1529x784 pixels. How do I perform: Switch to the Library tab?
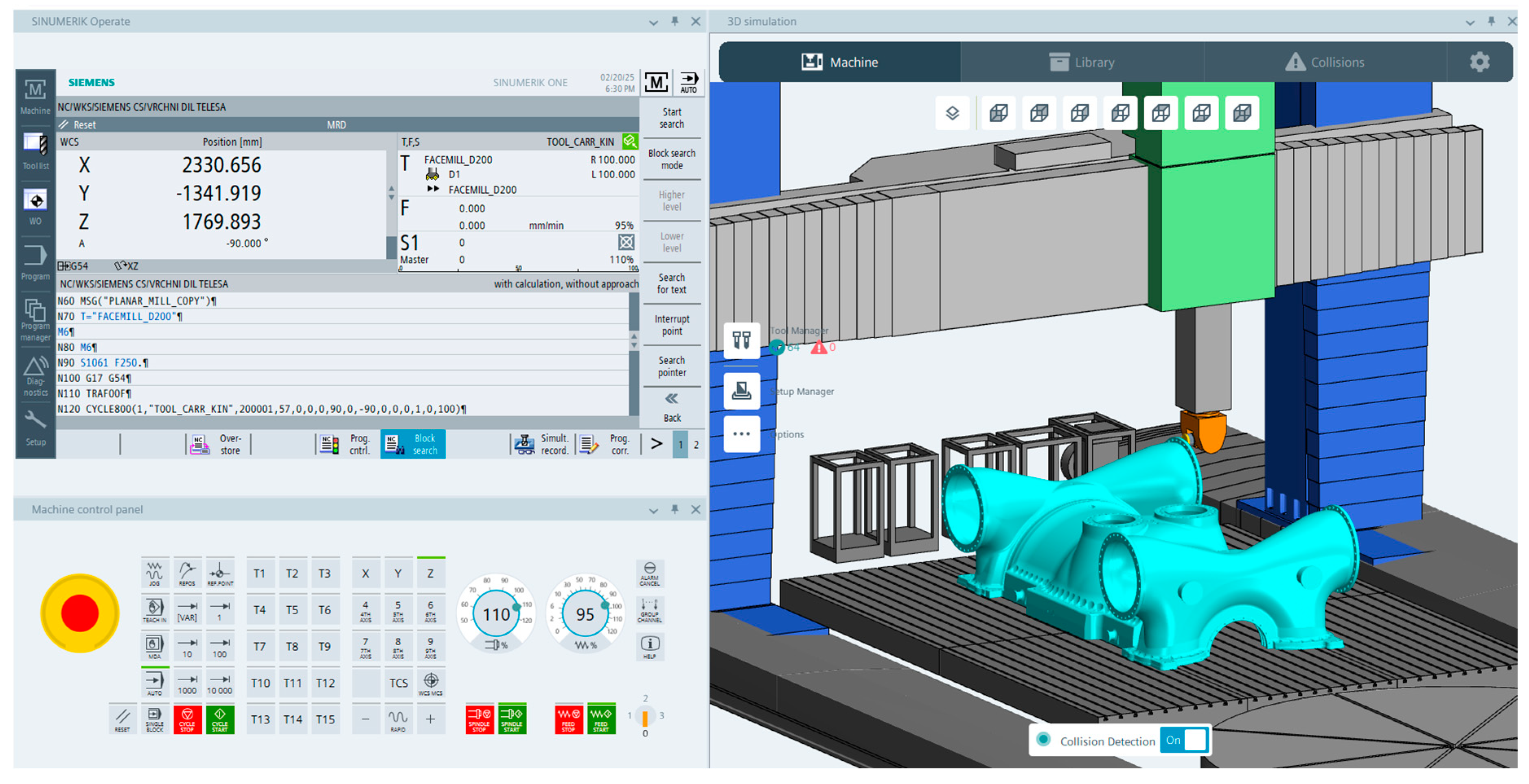coord(1082,62)
